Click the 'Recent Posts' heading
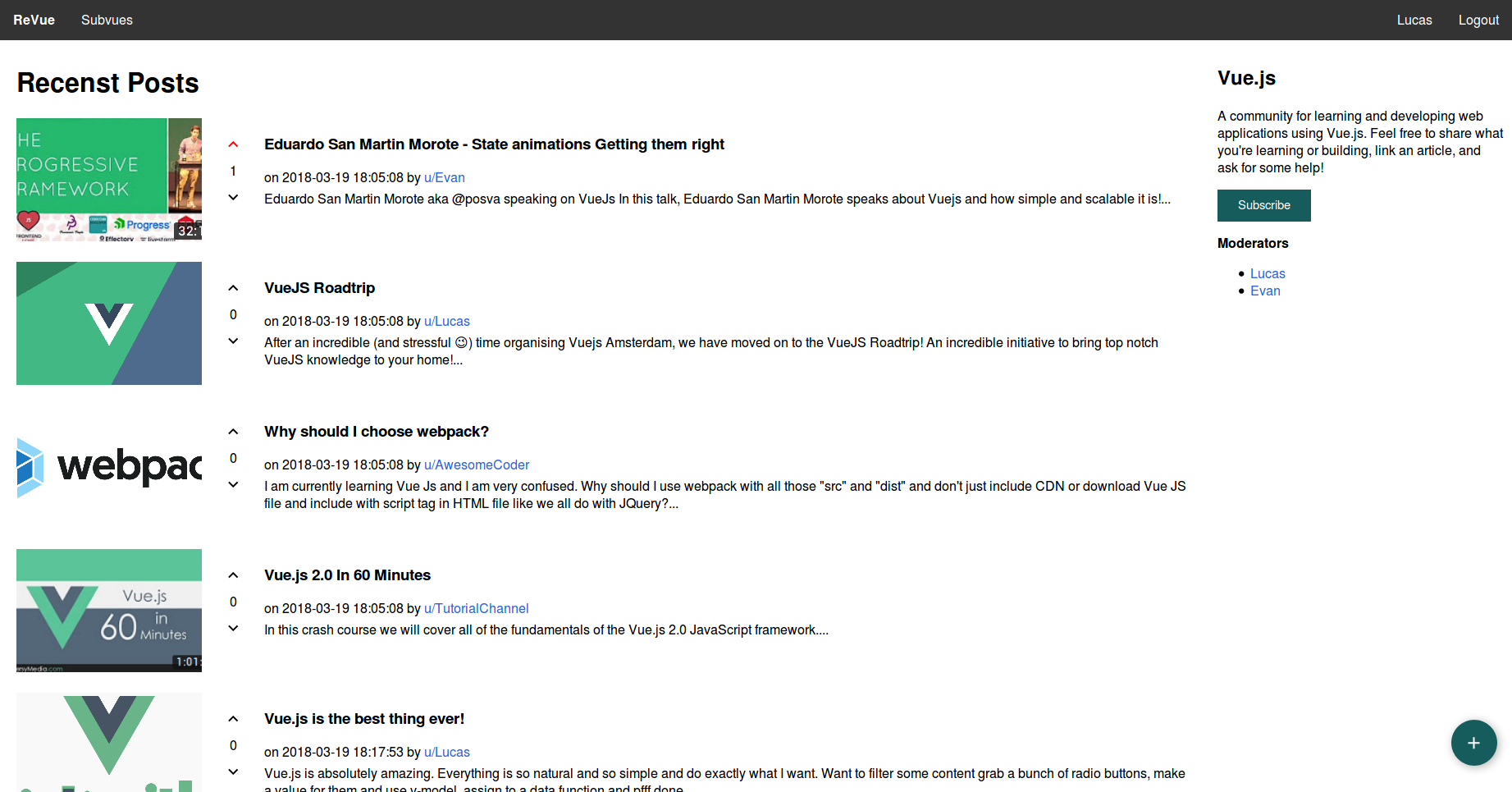 (108, 83)
